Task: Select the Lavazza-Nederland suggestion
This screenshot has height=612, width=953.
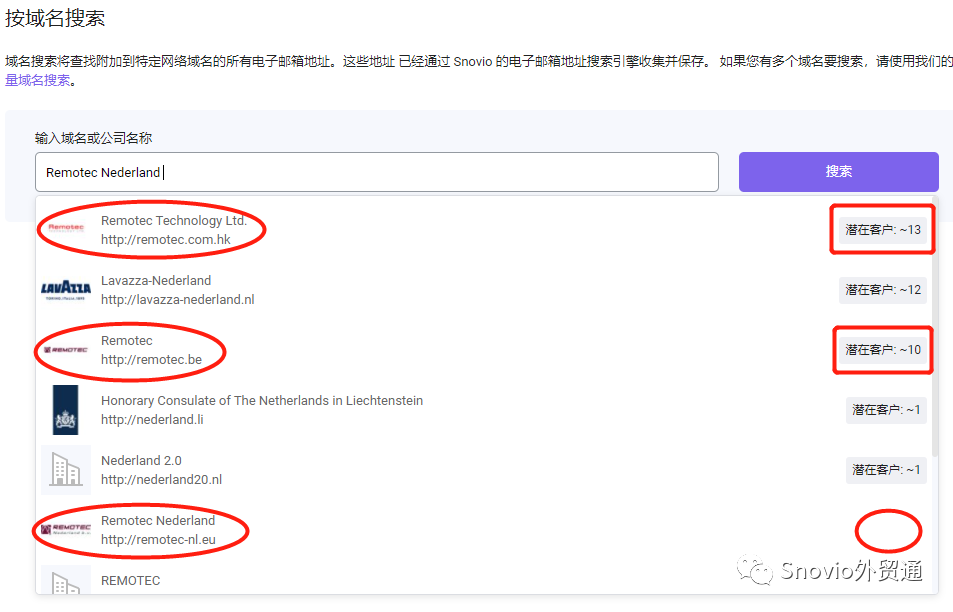Action: [x=483, y=290]
